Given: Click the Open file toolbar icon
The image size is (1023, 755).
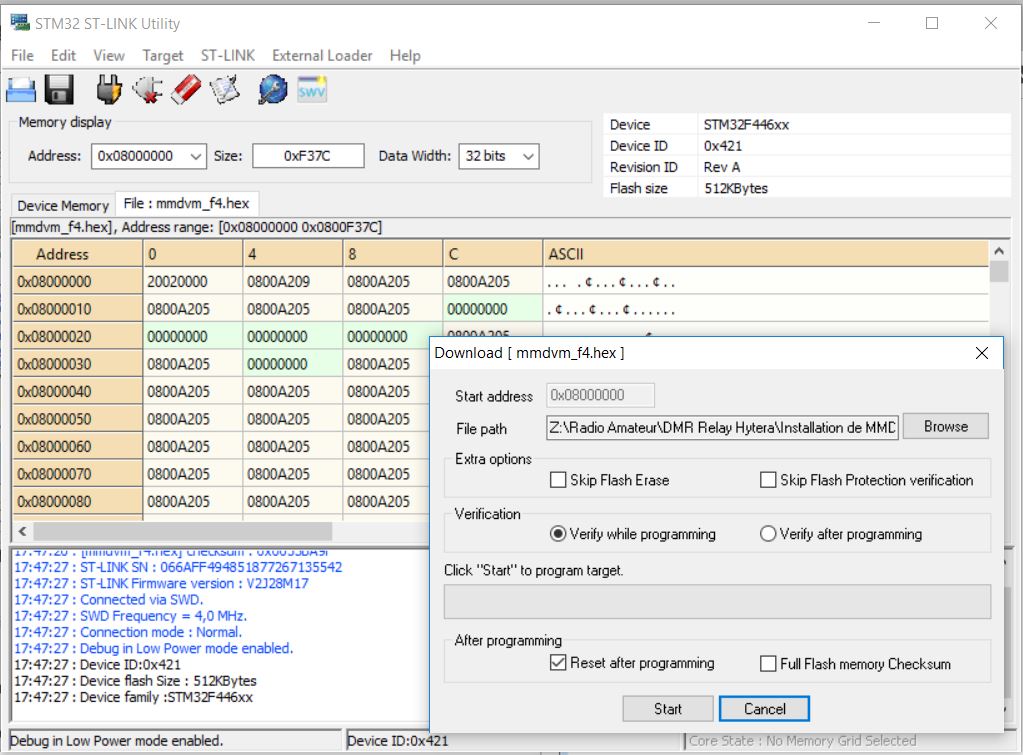Looking at the screenshot, I should pos(21,89).
